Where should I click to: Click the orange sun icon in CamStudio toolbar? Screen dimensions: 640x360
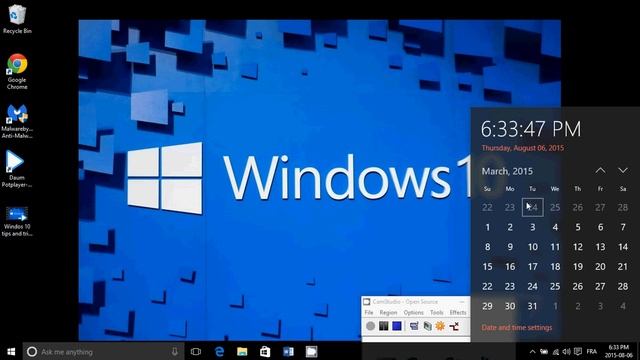440,326
